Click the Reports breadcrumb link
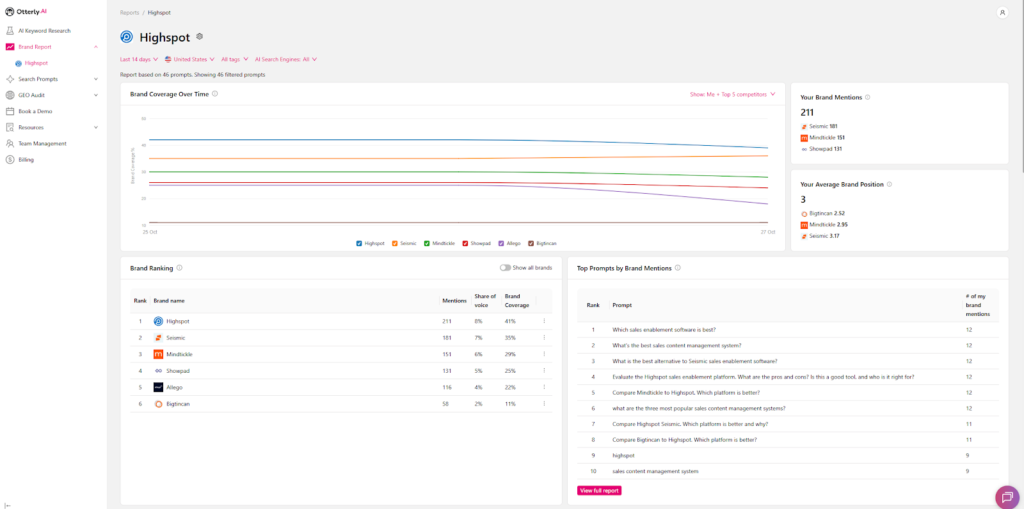The image size is (1024, 509). pos(130,12)
